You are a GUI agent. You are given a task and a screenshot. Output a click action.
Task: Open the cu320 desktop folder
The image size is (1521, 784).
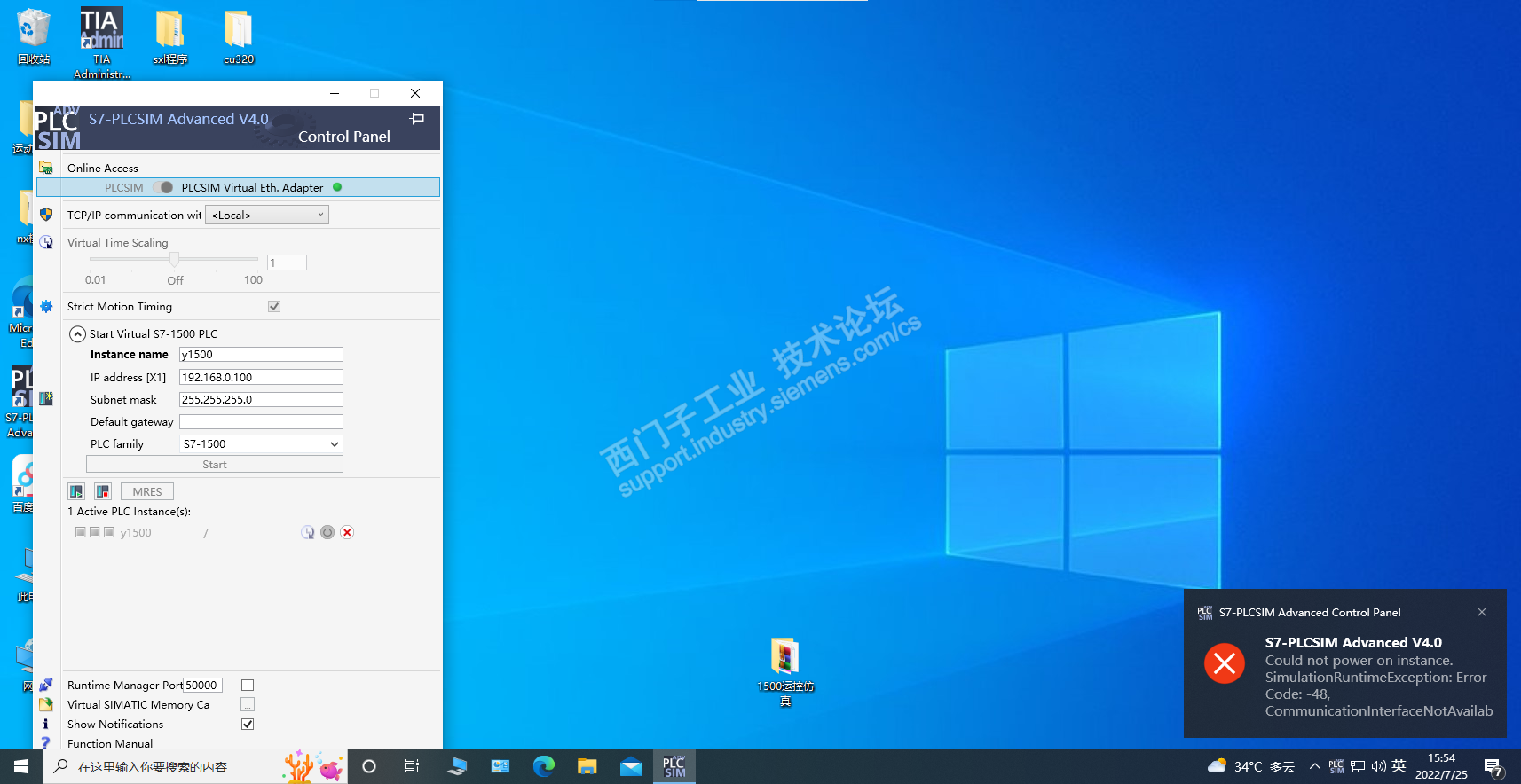pos(239,36)
